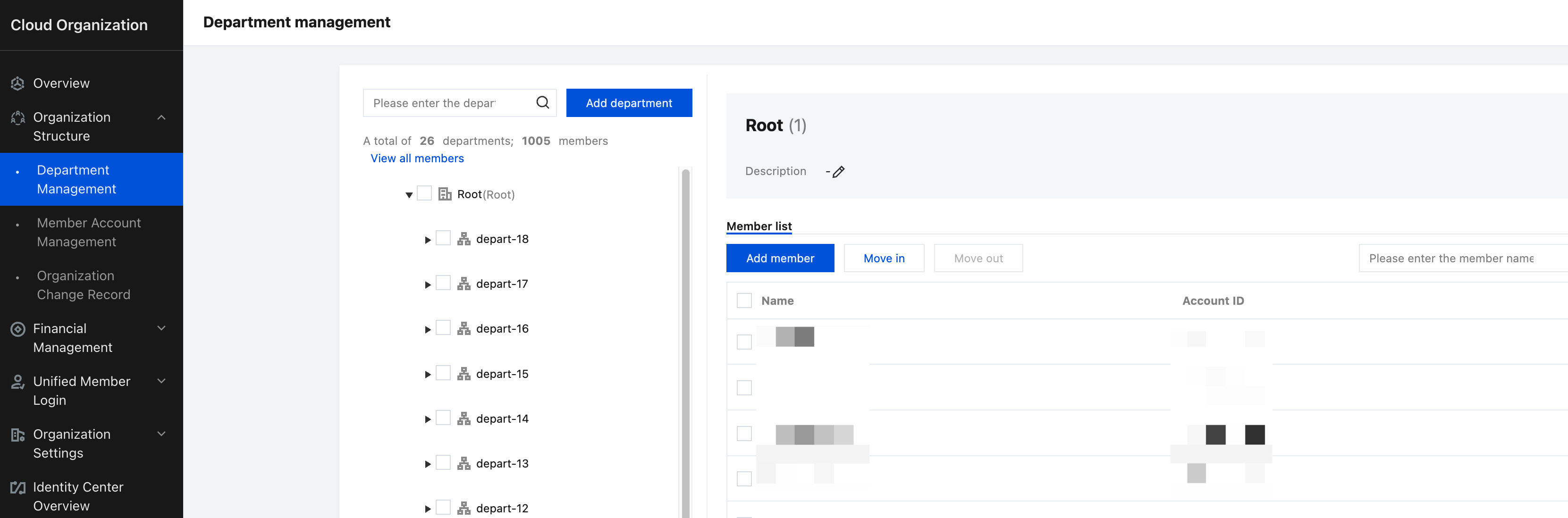Click the Organization Structure sidebar icon
1568x518 pixels.
(x=17, y=117)
